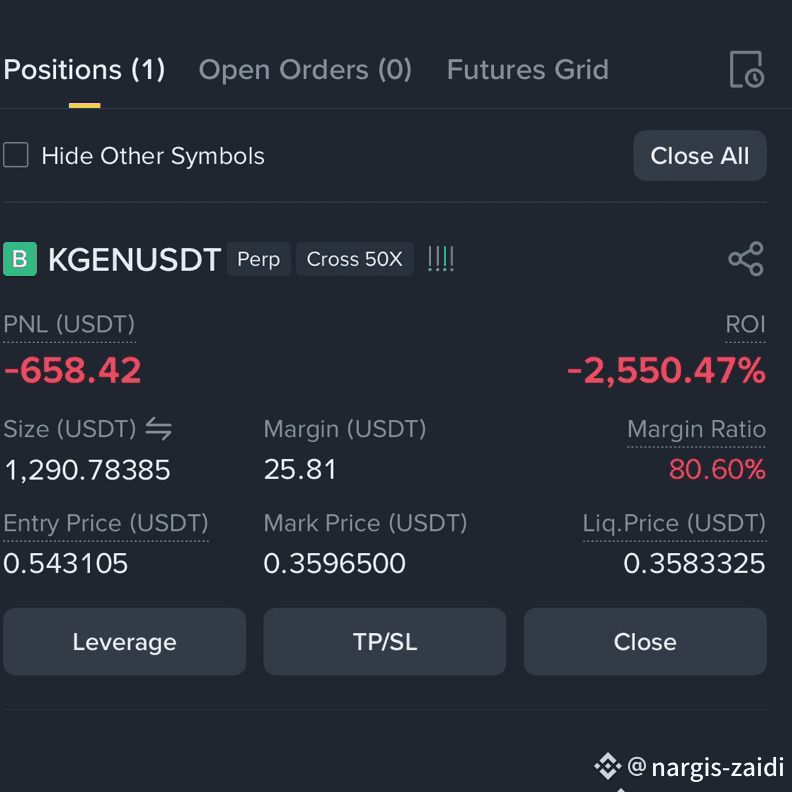Tap the green B buy badge
This screenshot has height=792, width=792.
click(x=20, y=259)
